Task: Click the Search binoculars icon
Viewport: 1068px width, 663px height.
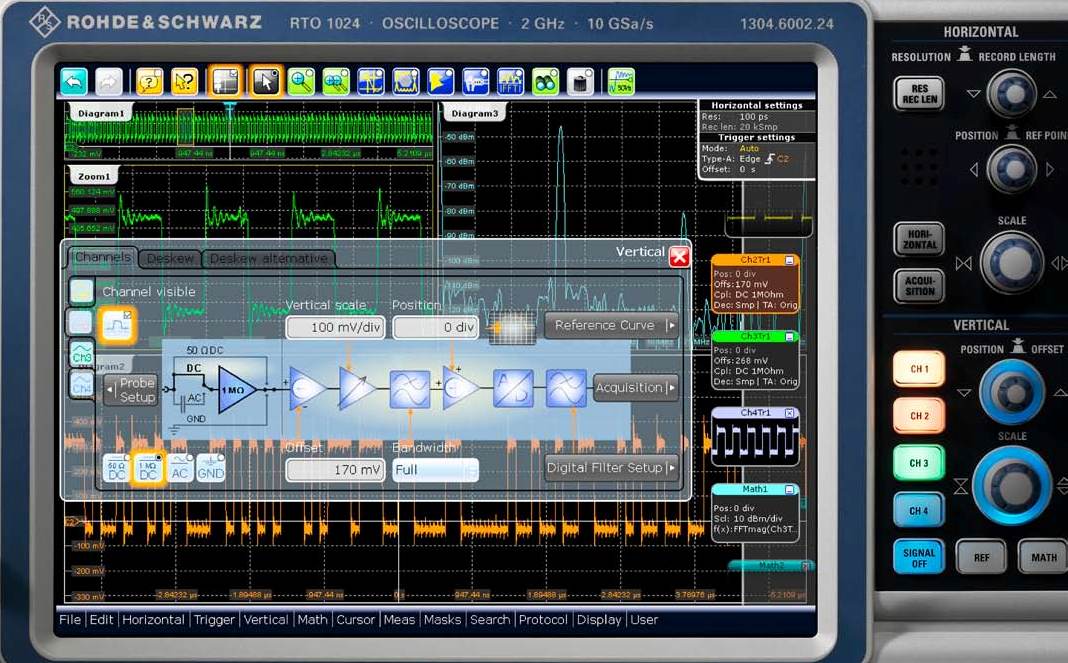Action: [x=545, y=81]
